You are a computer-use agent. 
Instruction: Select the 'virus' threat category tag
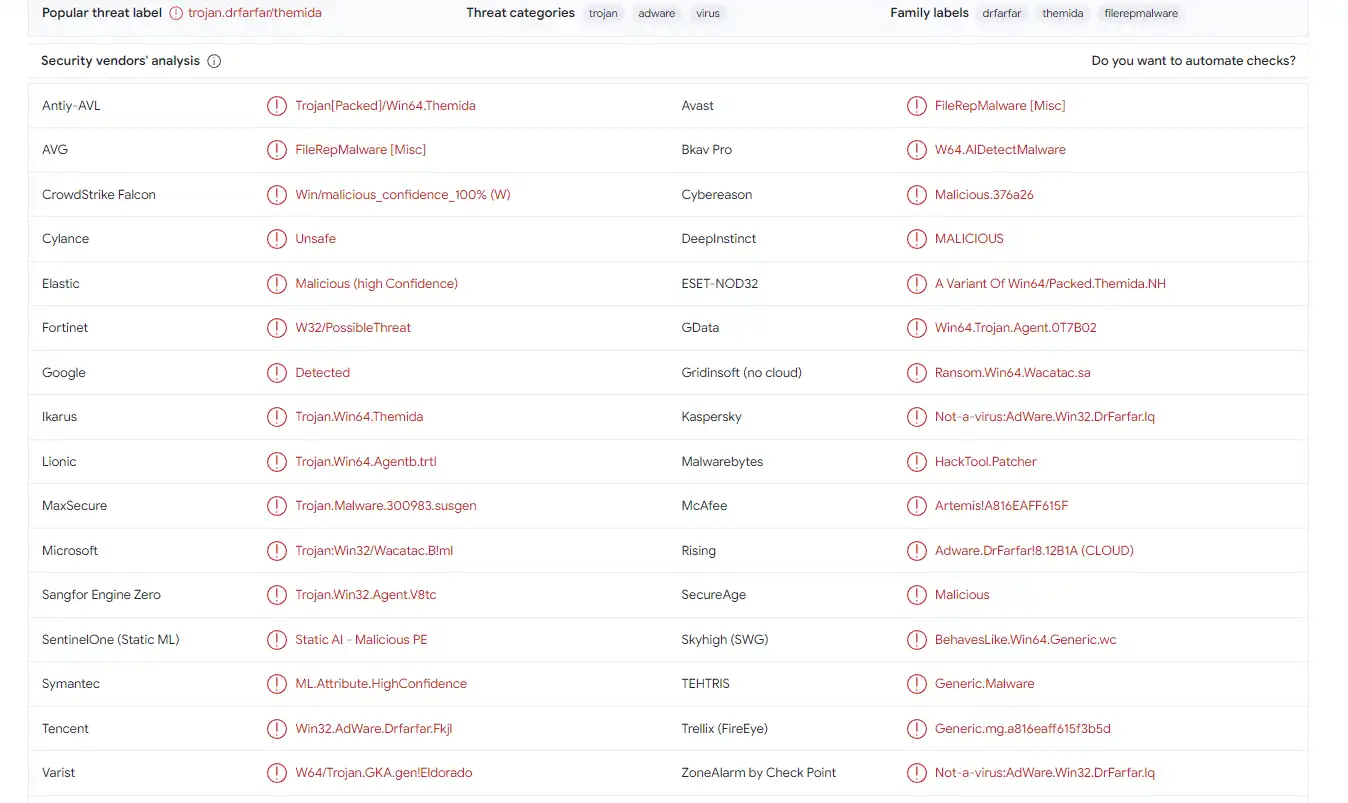(x=708, y=14)
